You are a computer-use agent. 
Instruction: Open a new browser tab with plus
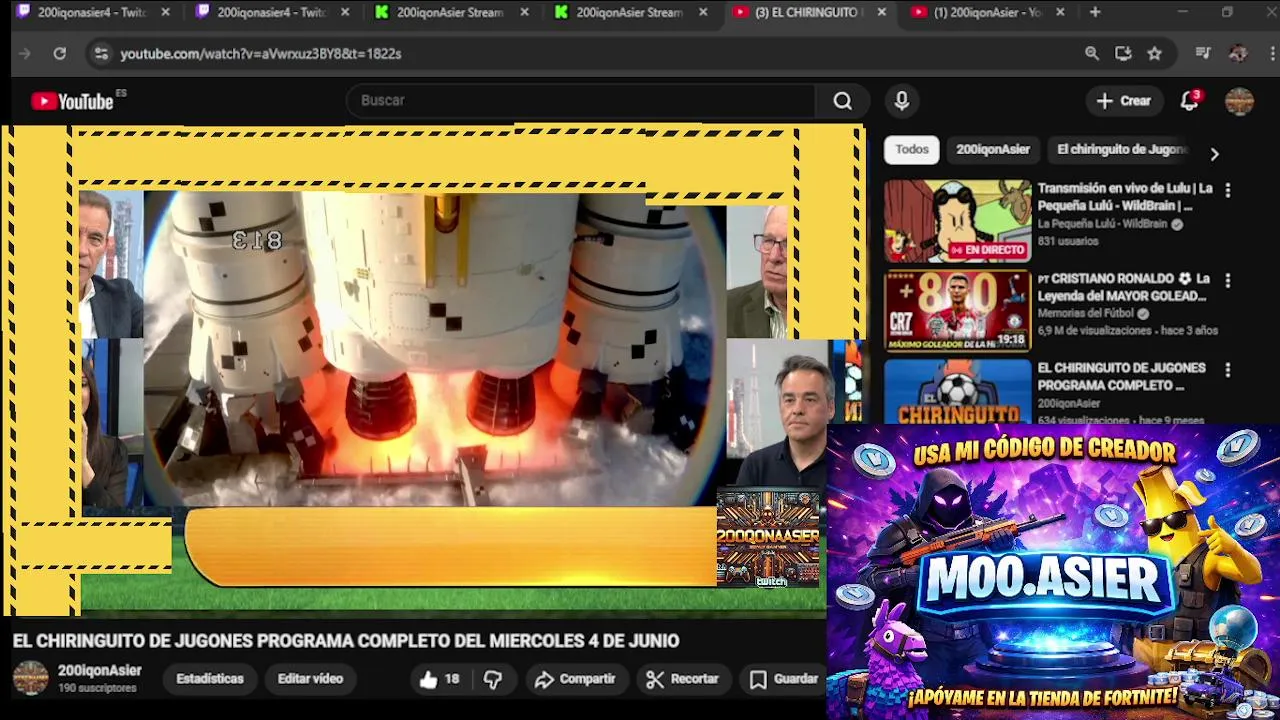[1095, 12]
